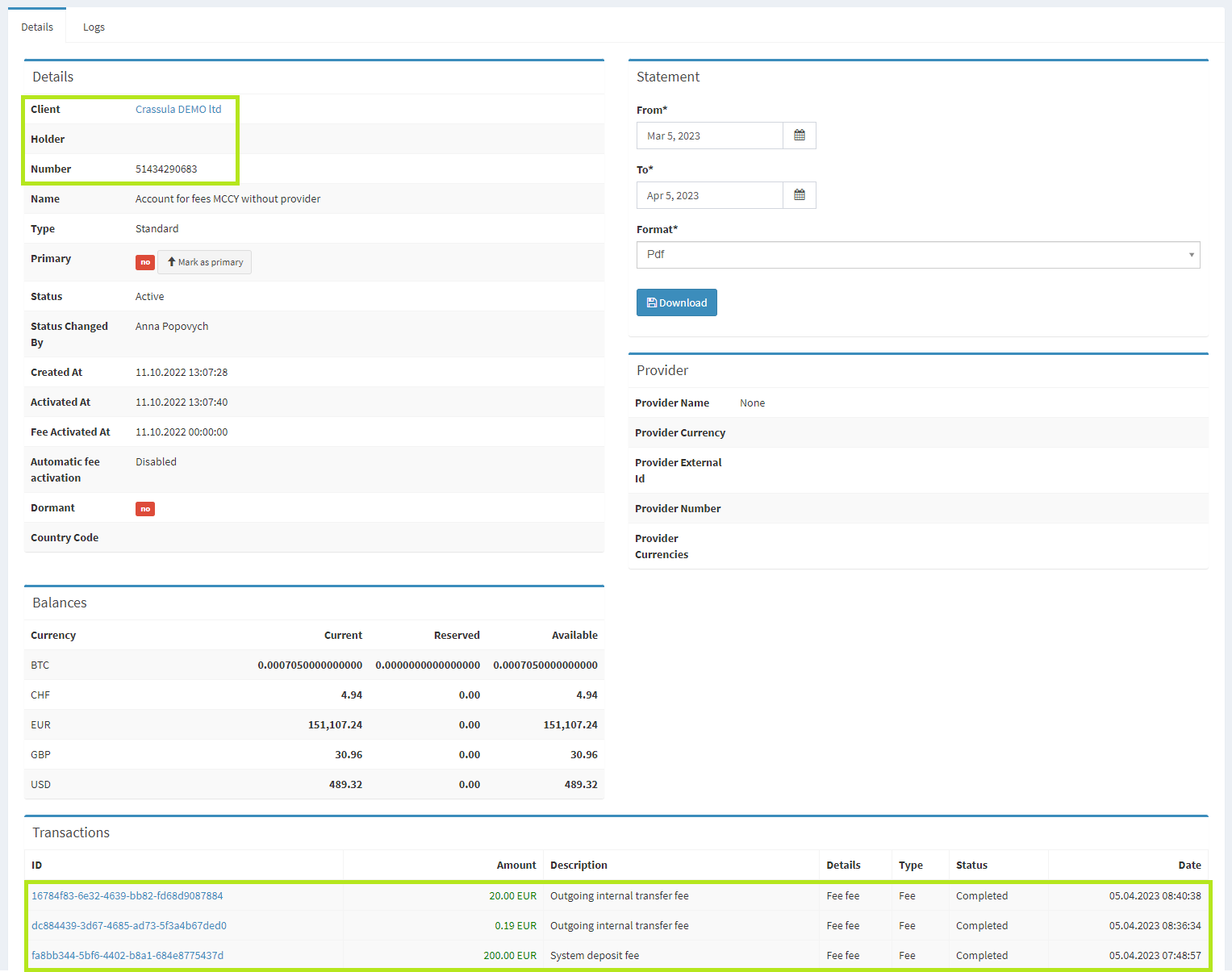This screenshot has width=1232, height=972.
Task: Click the Amount column header in Transactions
Action: tap(516, 866)
